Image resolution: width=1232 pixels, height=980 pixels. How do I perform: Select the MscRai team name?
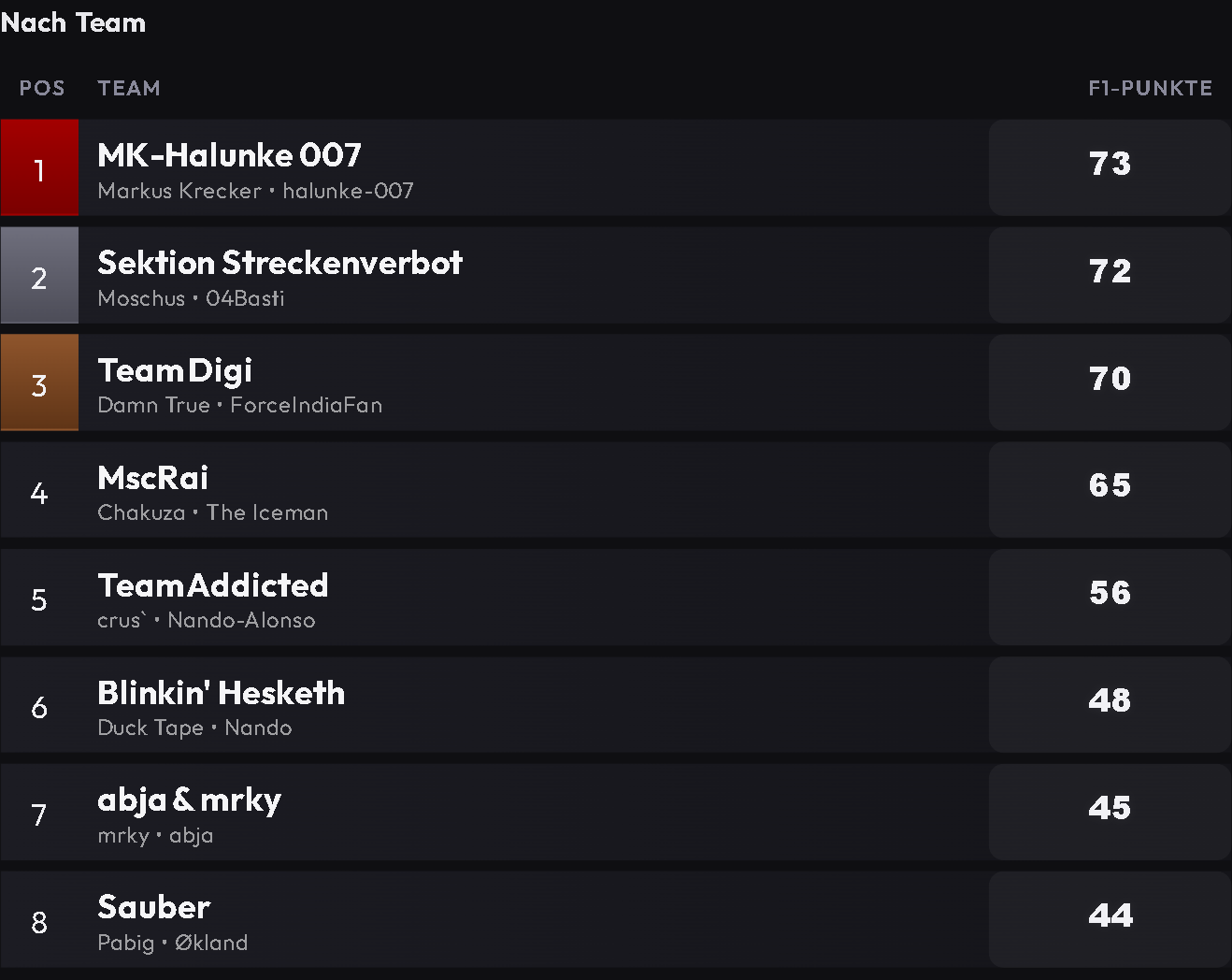152,478
